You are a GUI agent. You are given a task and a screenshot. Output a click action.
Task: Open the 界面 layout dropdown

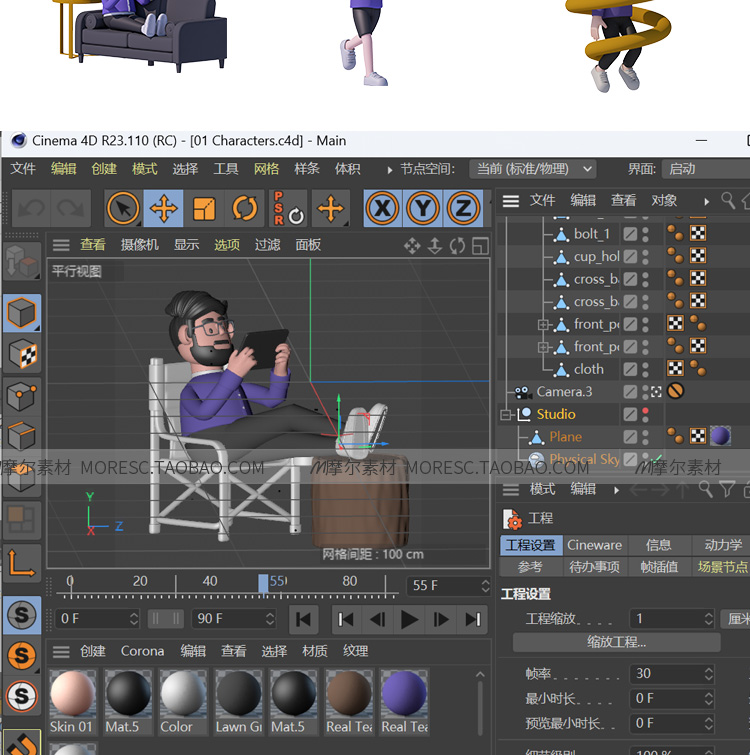click(705, 169)
